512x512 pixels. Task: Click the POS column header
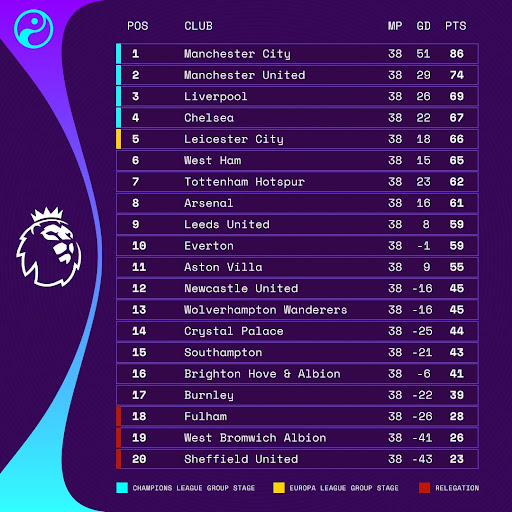(x=138, y=26)
